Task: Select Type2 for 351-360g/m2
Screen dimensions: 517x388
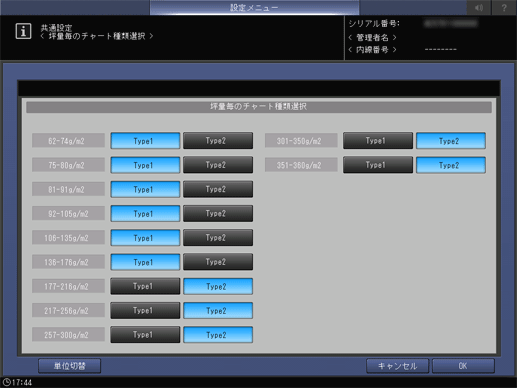Action: point(451,165)
